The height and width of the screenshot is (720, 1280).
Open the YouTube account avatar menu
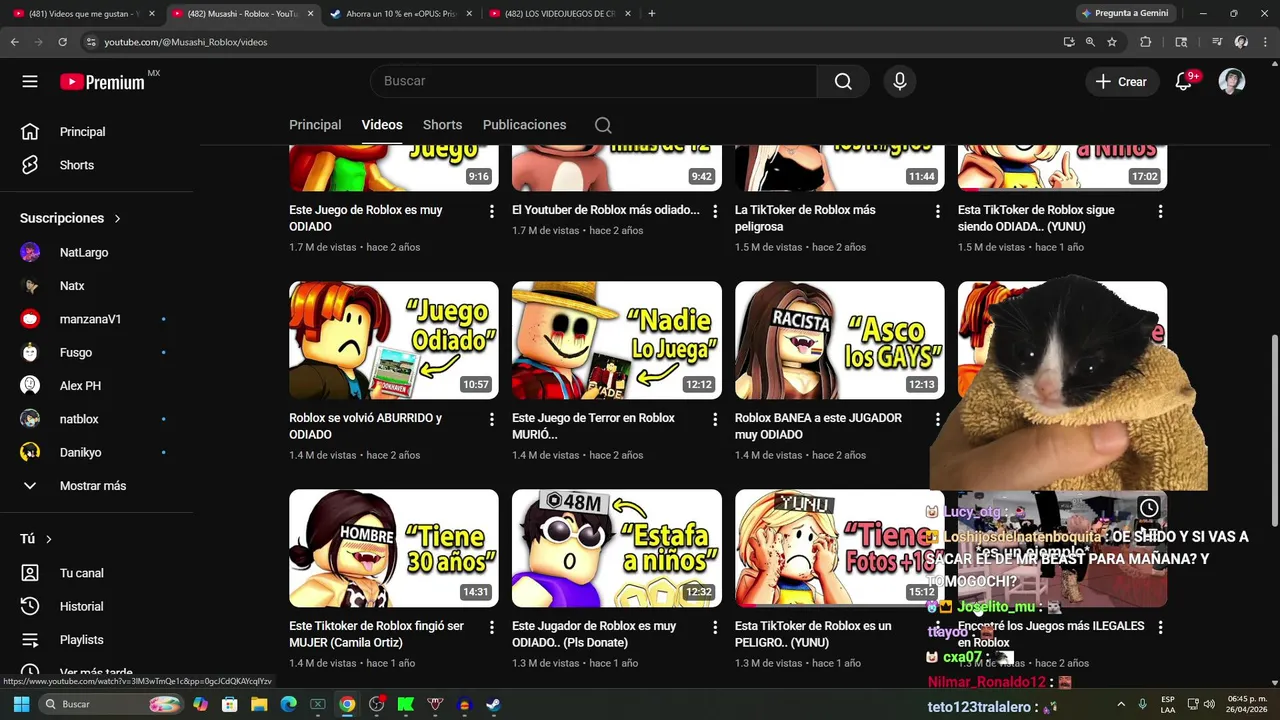click(x=1232, y=82)
